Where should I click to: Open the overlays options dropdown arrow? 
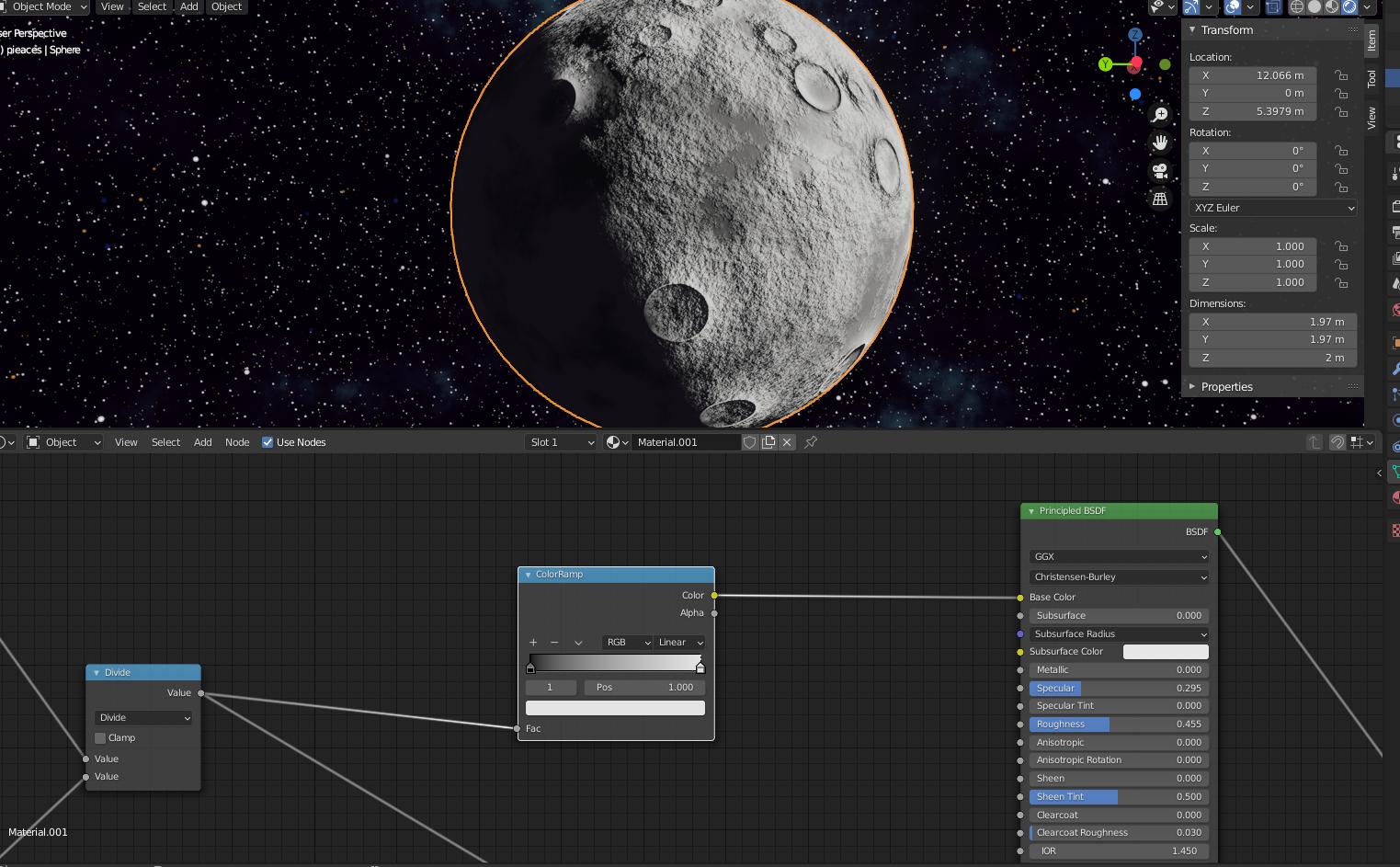(1250, 6)
